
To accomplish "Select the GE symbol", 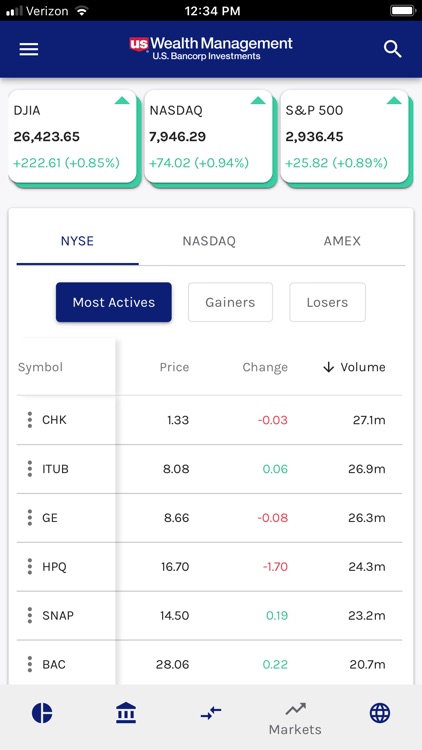I will (50, 518).
